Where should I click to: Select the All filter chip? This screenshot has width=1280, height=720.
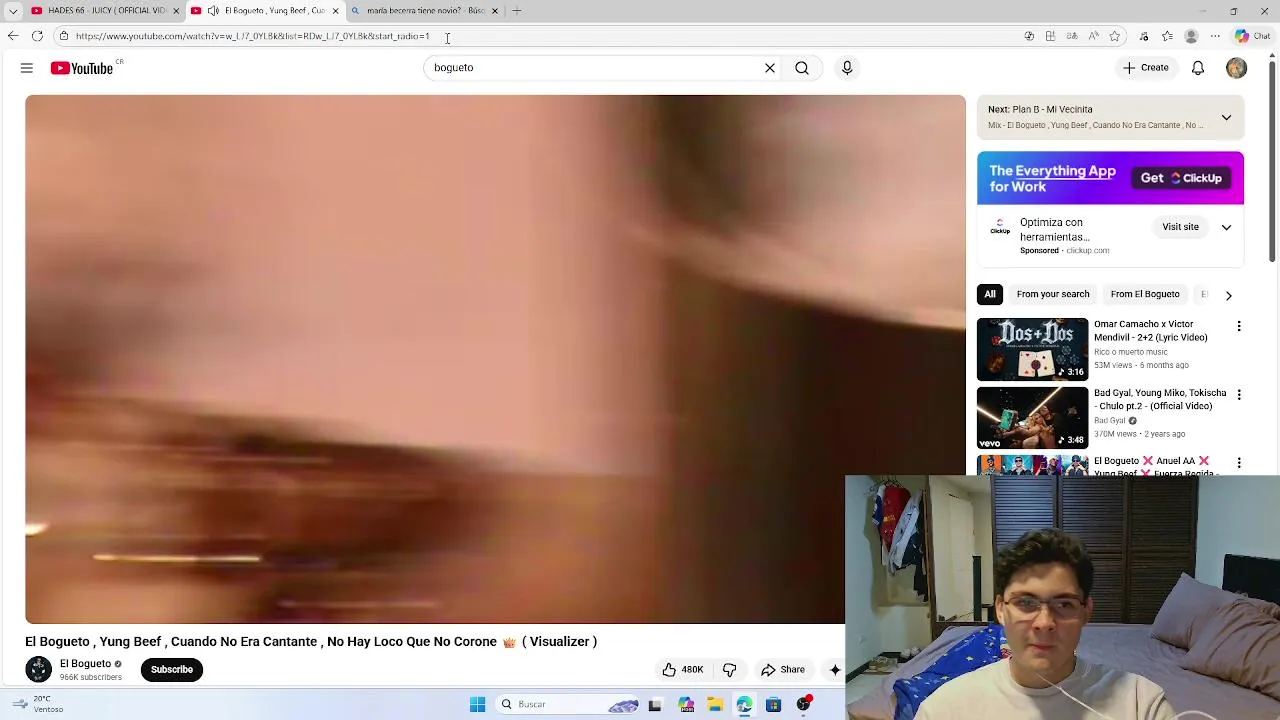point(990,294)
